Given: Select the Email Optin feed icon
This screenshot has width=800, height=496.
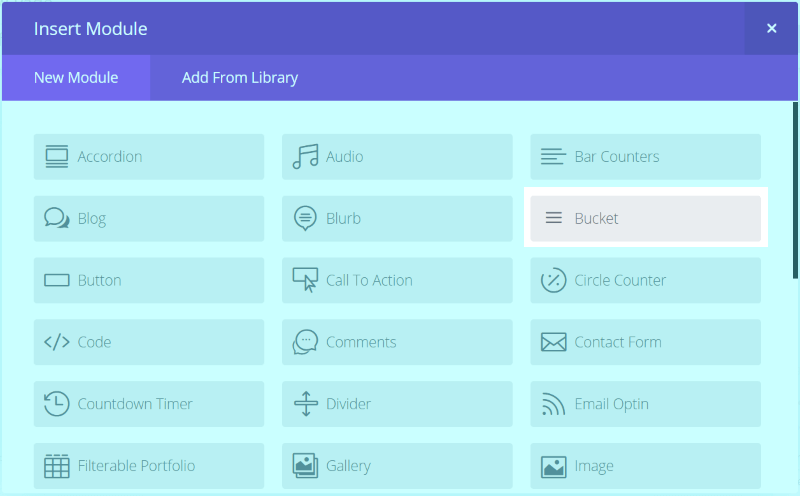Looking at the screenshot, I should click(x=553, y=405).
